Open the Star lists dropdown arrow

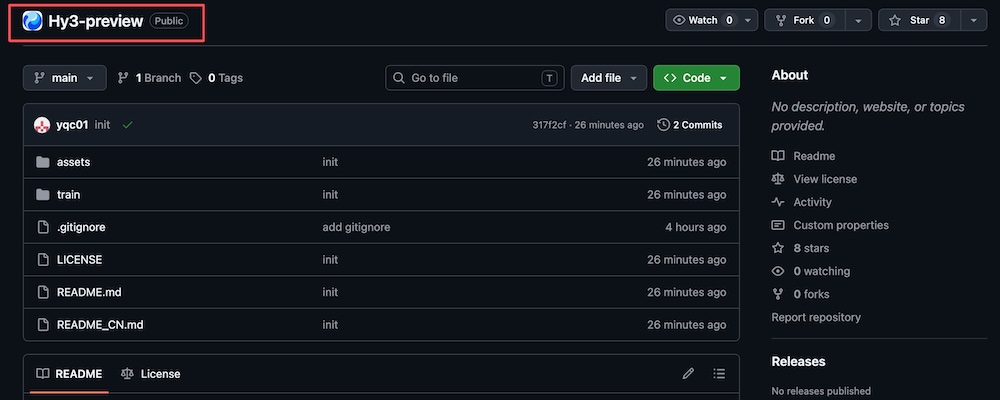(974, 20)
